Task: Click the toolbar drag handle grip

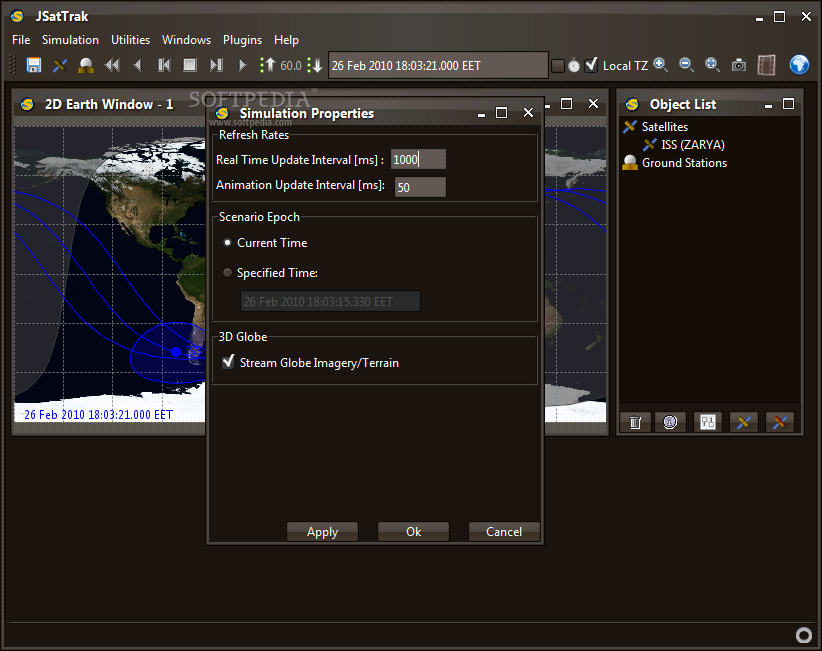Action: 14,66
